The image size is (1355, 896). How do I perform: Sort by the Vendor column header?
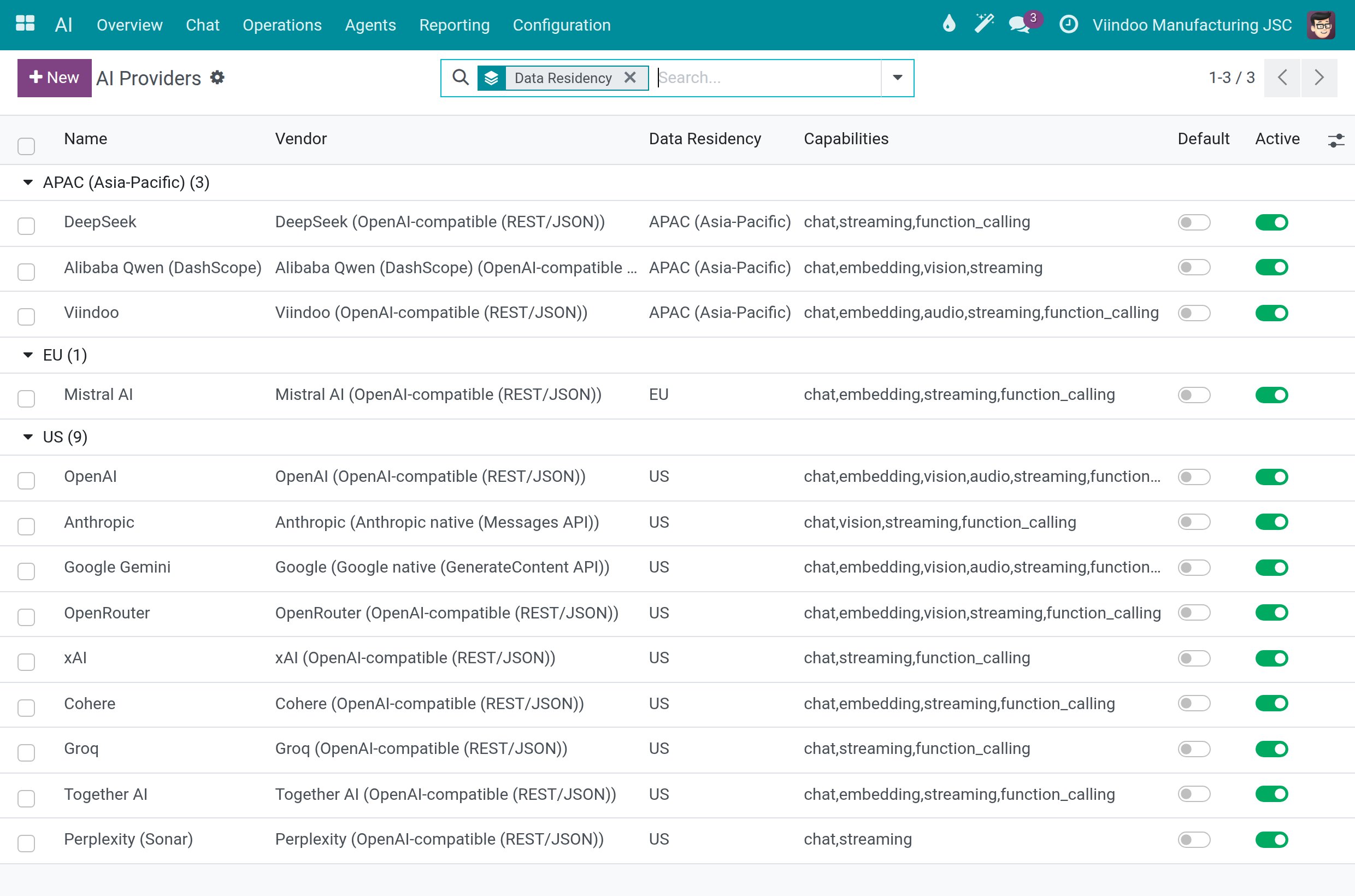point(301,139)
